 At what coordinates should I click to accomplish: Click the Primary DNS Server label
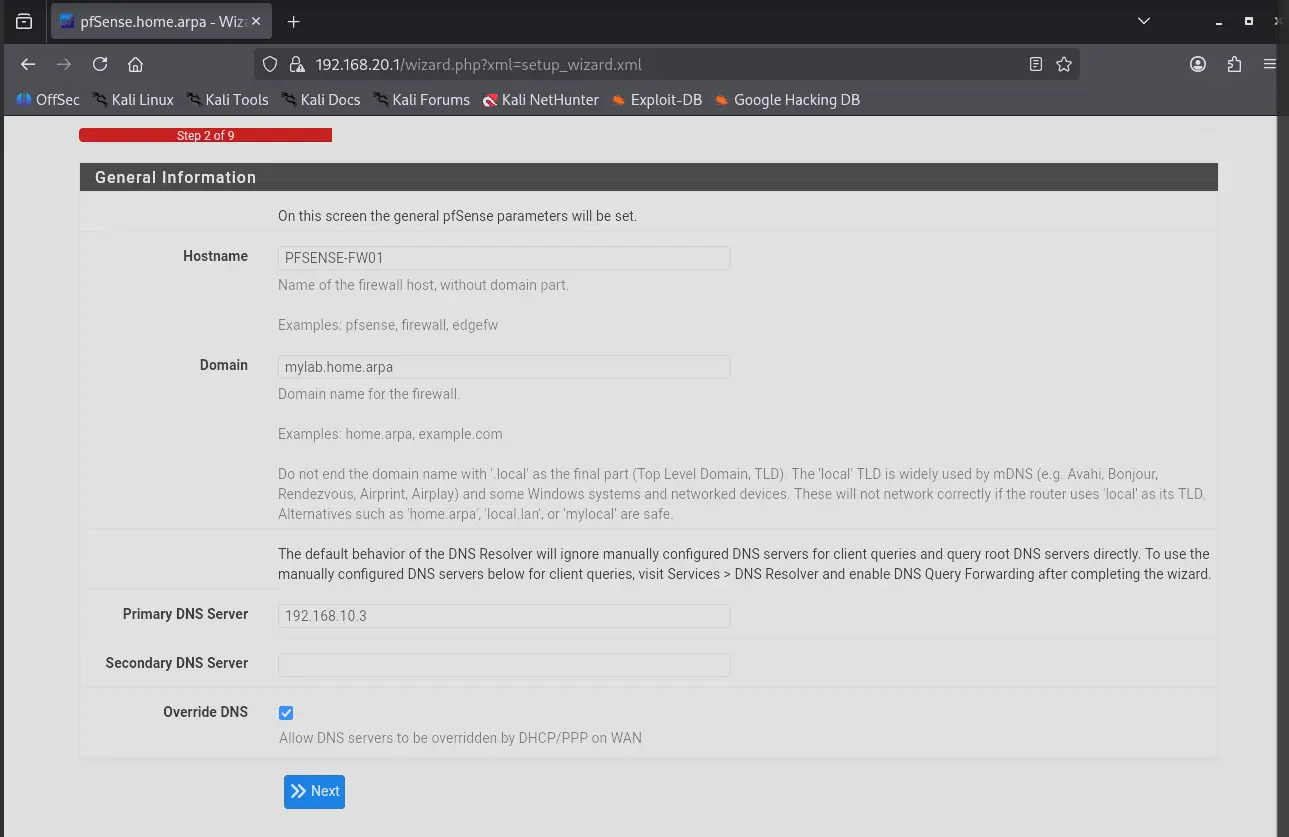tap(185, 614)
